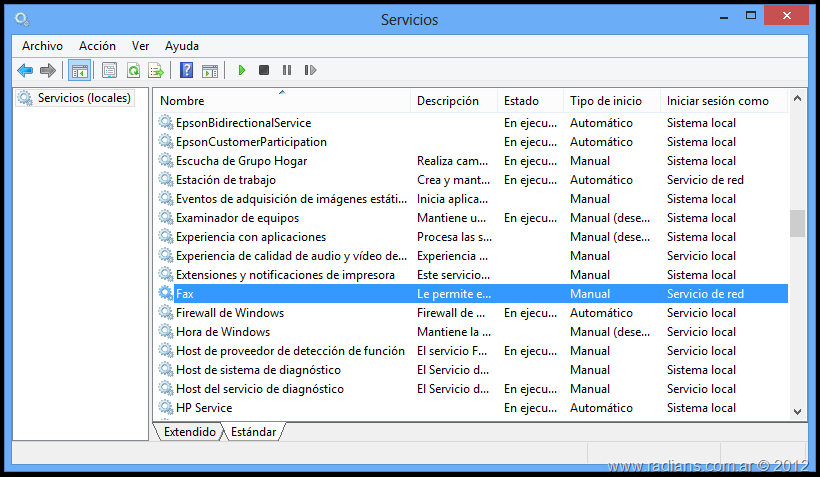Image resolution: width=820 pixels, height=477 pixels.
Task: Sort by the Nombre column header
Action: click(182, 101)
